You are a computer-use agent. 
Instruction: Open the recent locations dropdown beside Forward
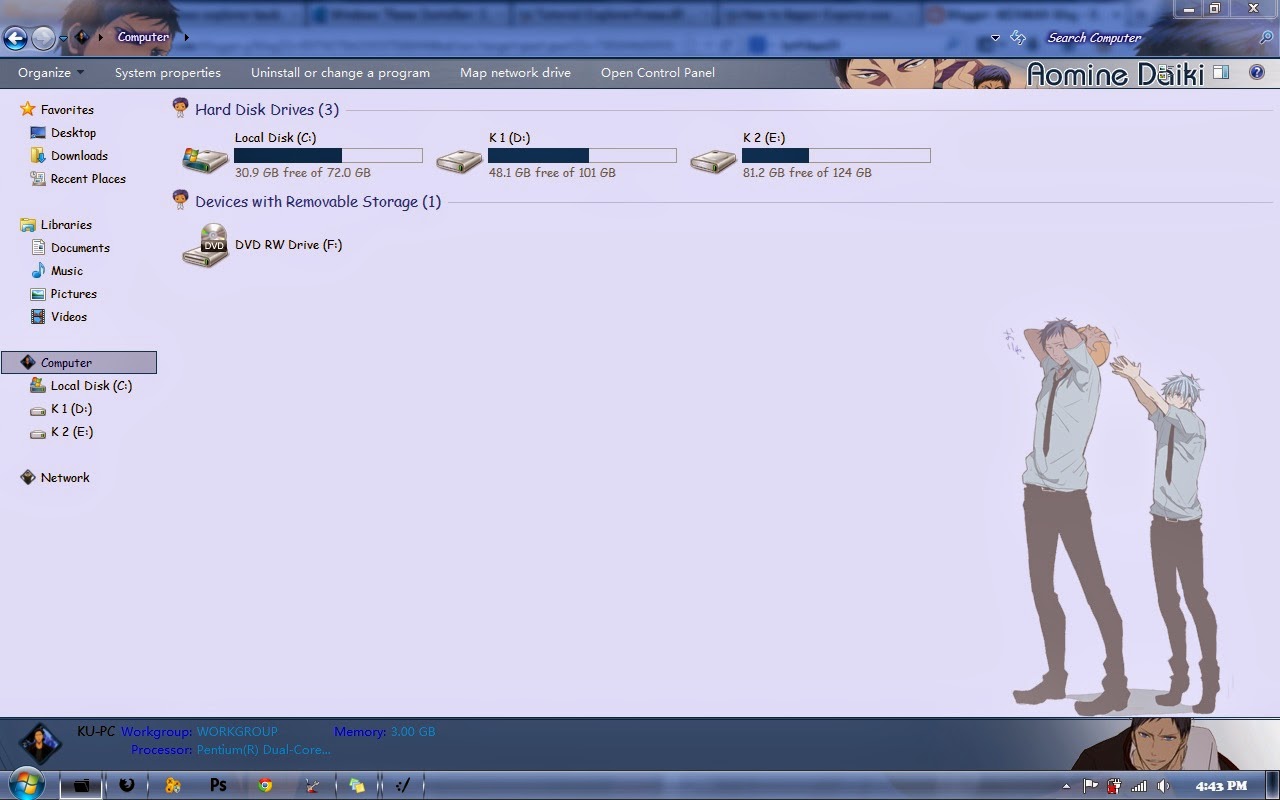pos(63,39)
